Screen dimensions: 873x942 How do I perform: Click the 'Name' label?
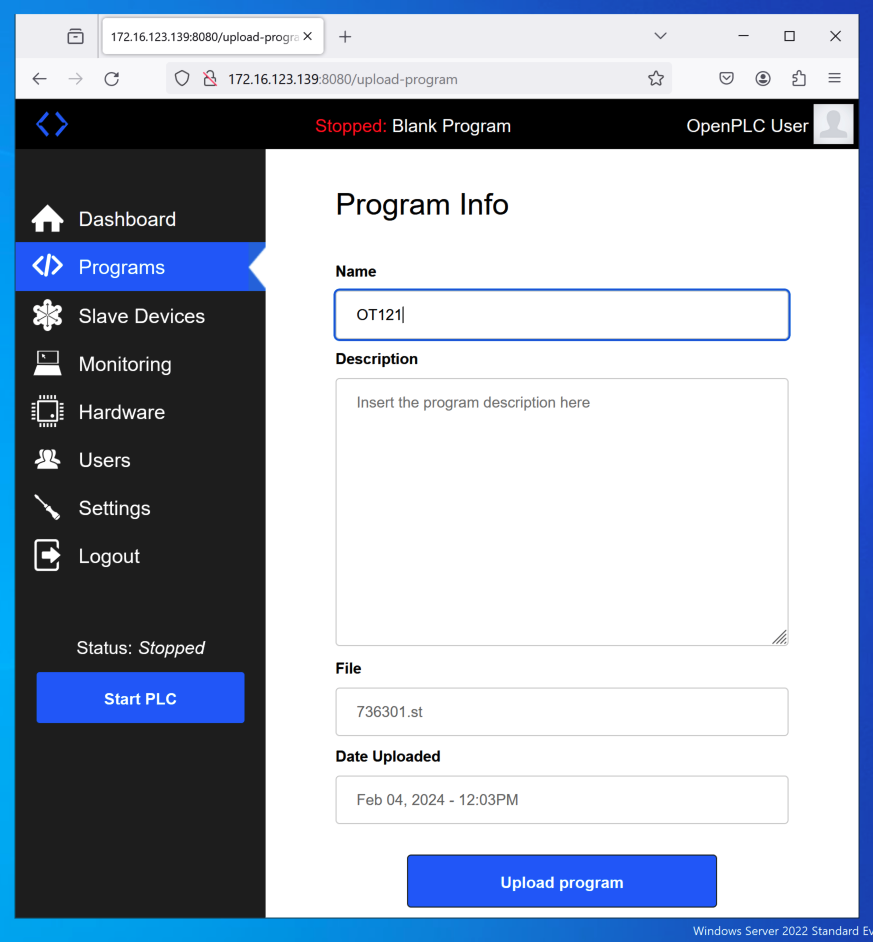356,271
